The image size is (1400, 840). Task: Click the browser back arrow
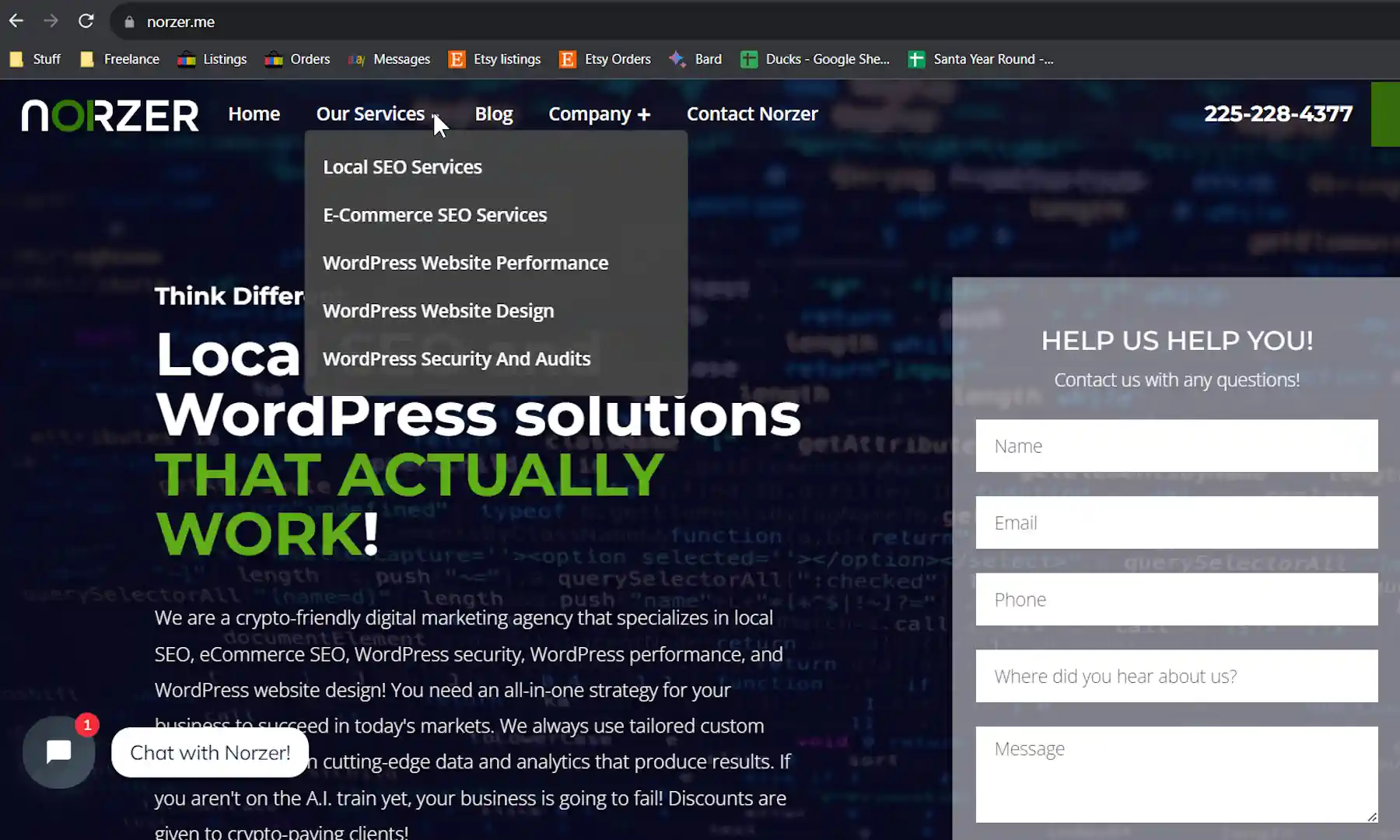[x=16, y=21]
